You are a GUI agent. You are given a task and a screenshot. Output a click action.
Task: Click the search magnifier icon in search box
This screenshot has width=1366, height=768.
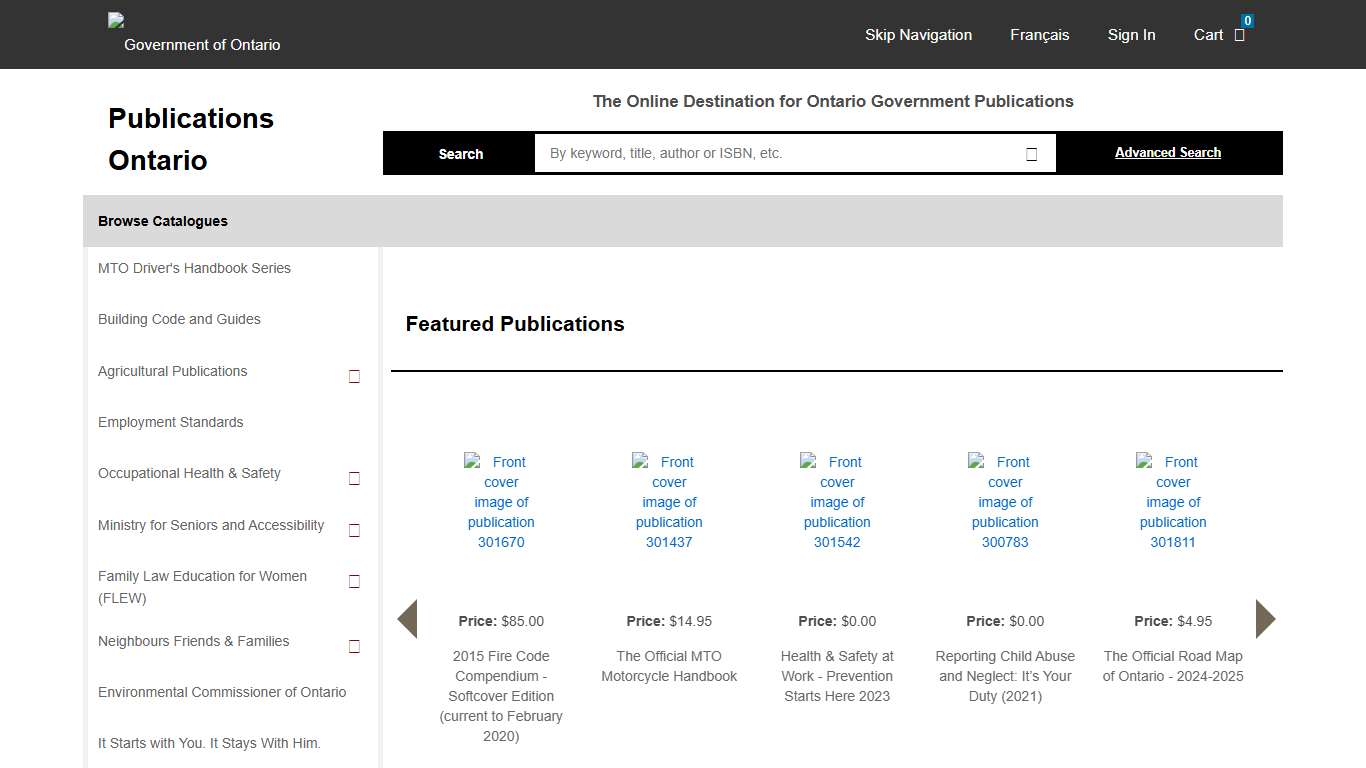(x=1031, y=154)
